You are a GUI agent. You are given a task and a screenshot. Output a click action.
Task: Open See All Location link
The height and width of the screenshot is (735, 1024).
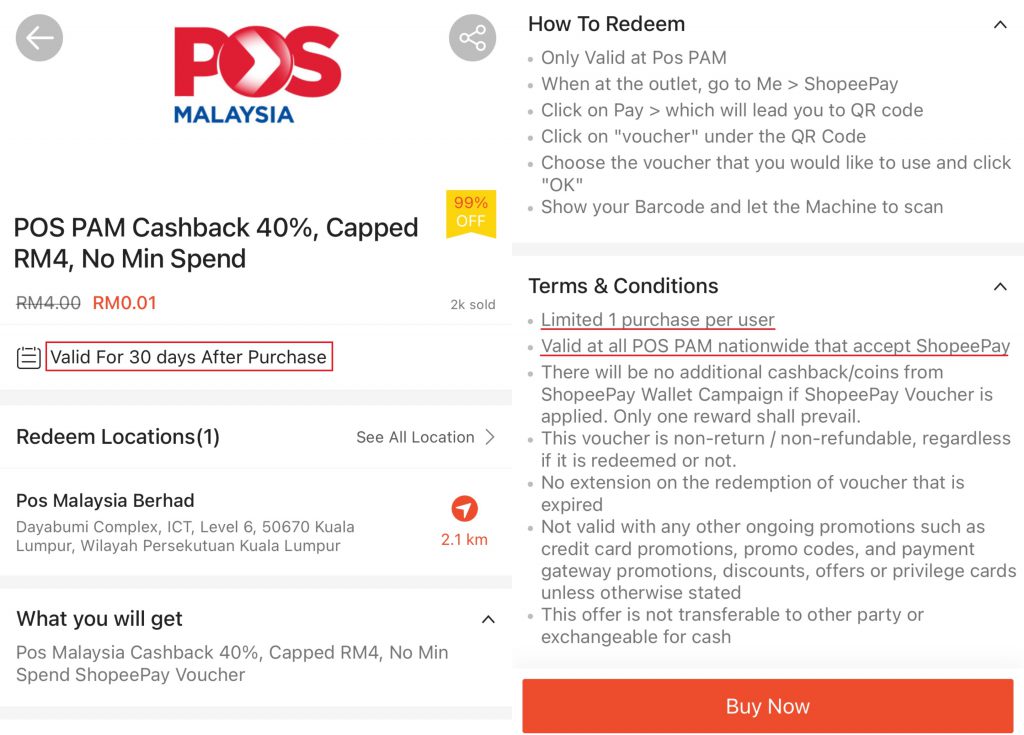(x=415, y=437)
